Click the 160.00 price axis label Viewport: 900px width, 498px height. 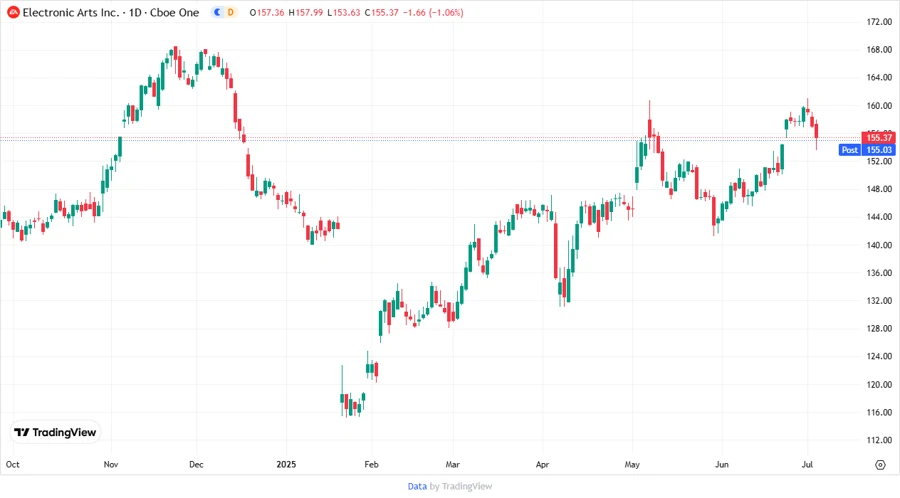click(x=879, y=106)
